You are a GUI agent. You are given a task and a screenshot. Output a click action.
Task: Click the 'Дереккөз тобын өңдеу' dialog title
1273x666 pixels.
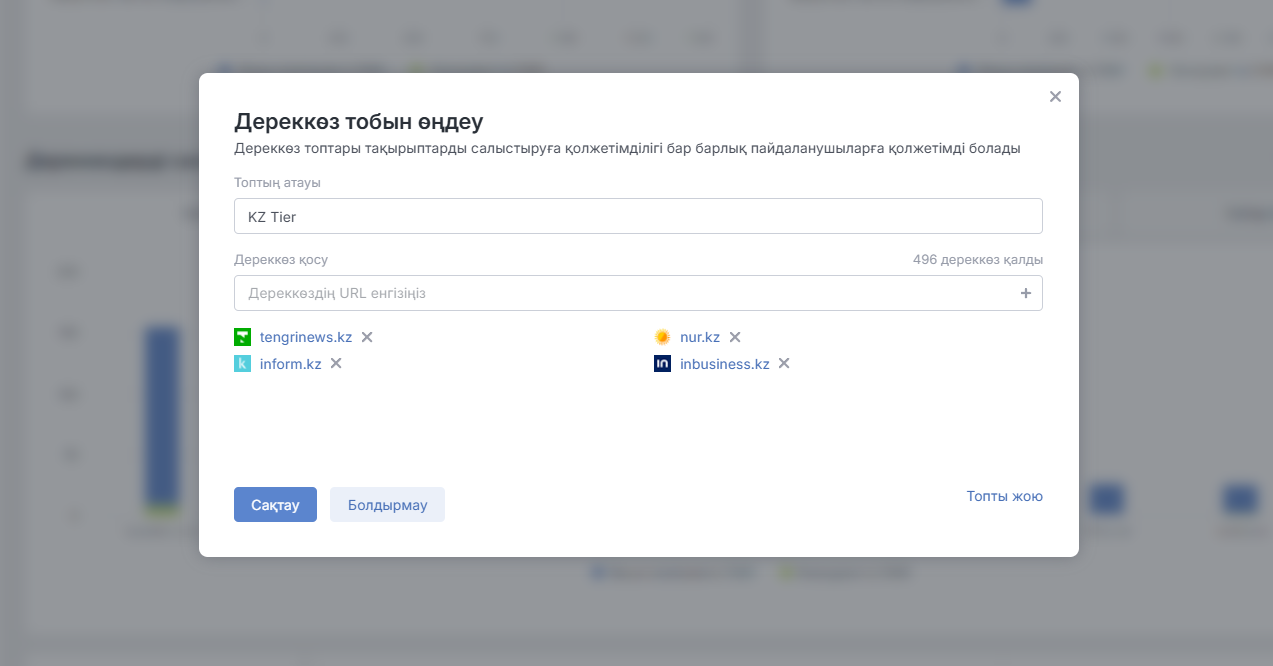(359, 122)
